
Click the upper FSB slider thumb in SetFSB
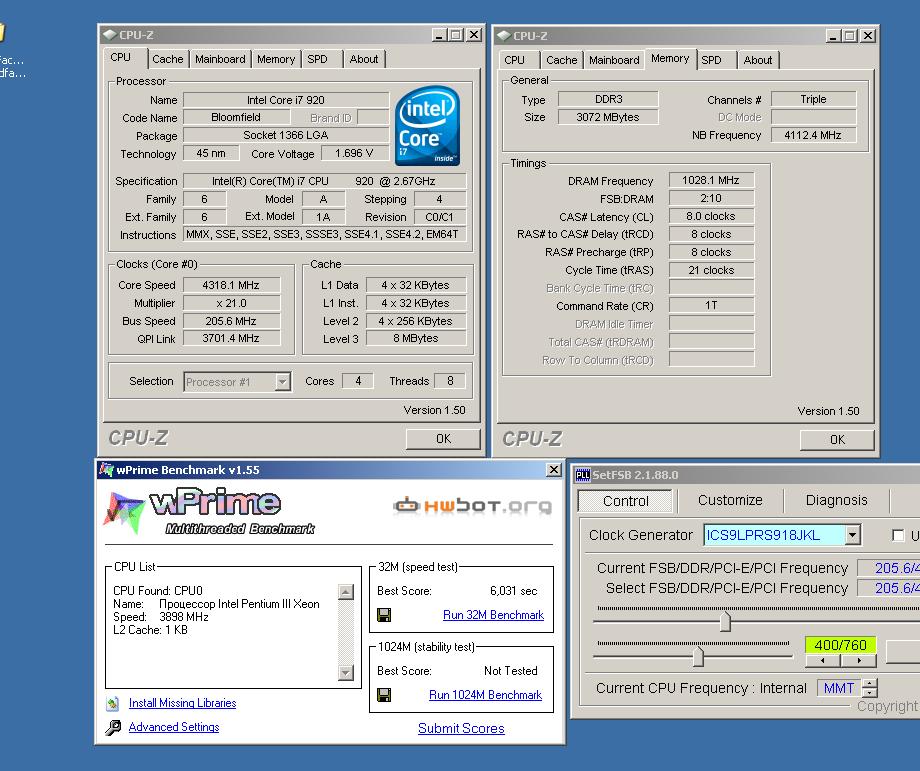[726, 621]
